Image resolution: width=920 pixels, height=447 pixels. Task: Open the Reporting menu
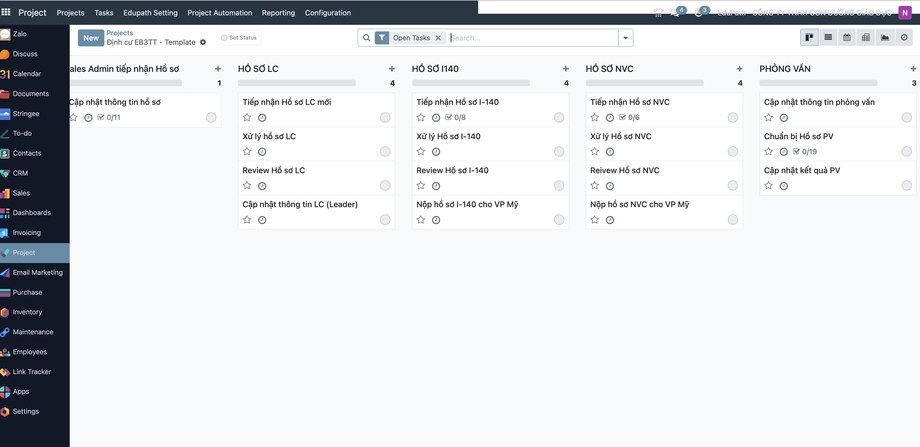(279, 12)
